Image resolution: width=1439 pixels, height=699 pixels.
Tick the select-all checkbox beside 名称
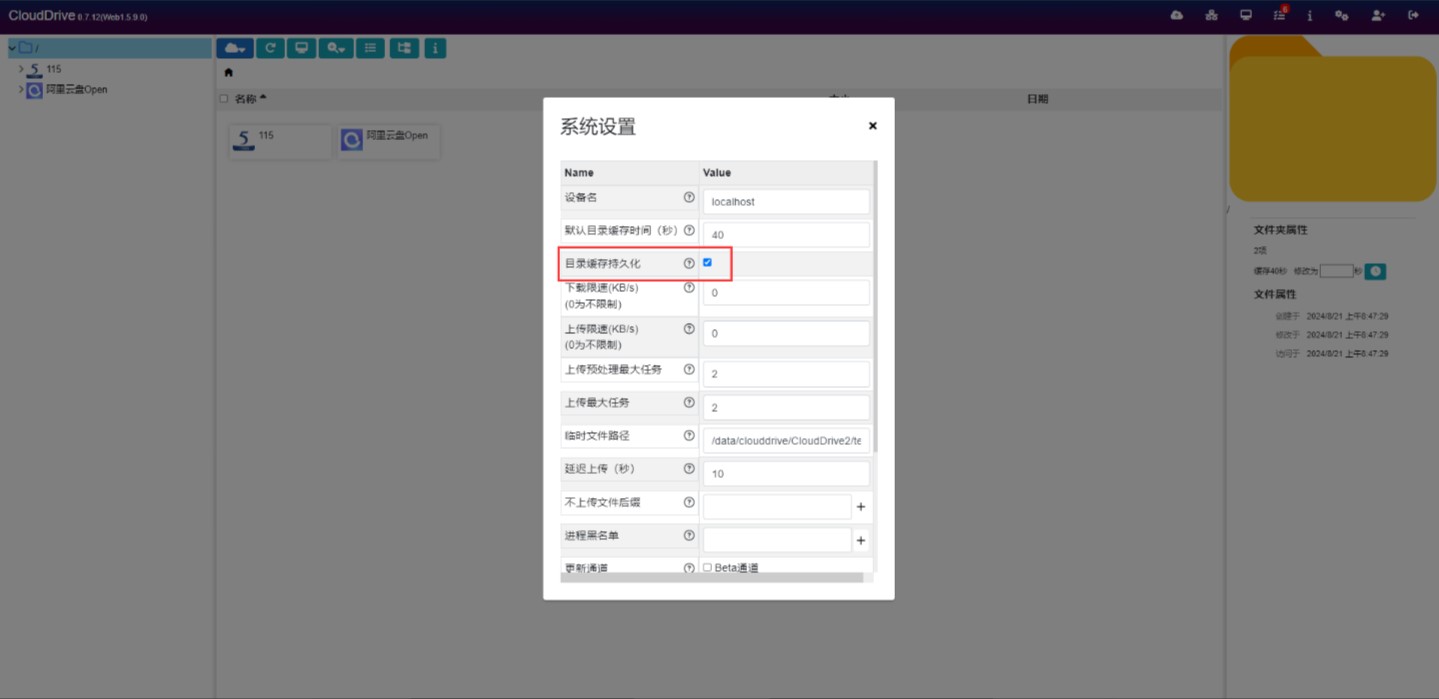pos(224,99)
